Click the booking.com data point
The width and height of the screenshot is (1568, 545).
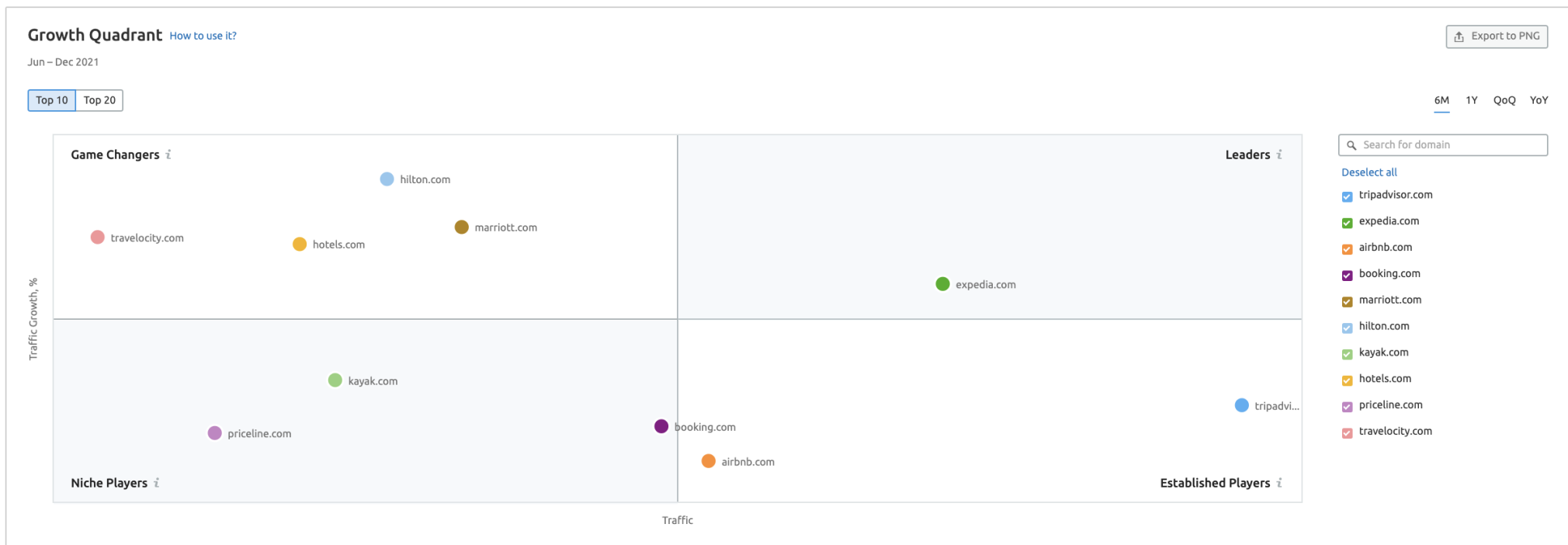(661, 426)
